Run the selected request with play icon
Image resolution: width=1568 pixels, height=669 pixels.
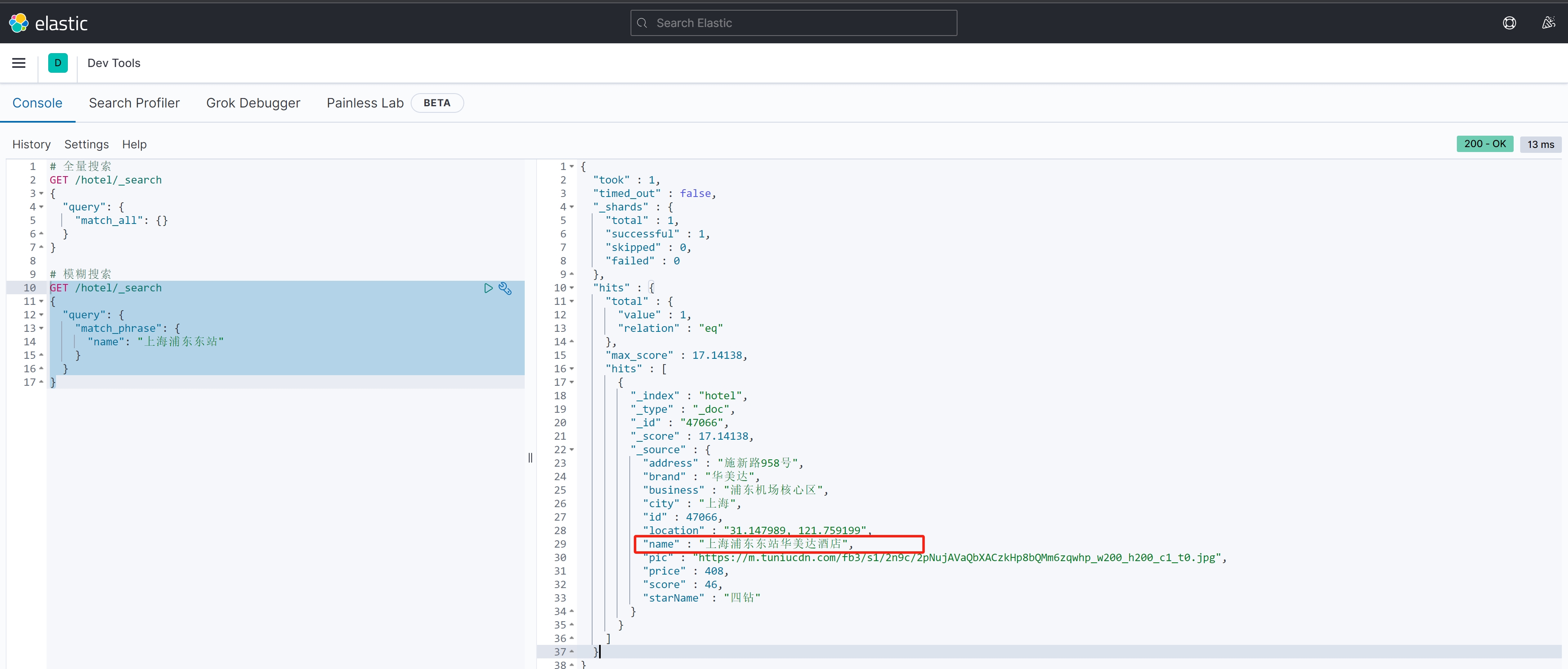pos(488,289)
